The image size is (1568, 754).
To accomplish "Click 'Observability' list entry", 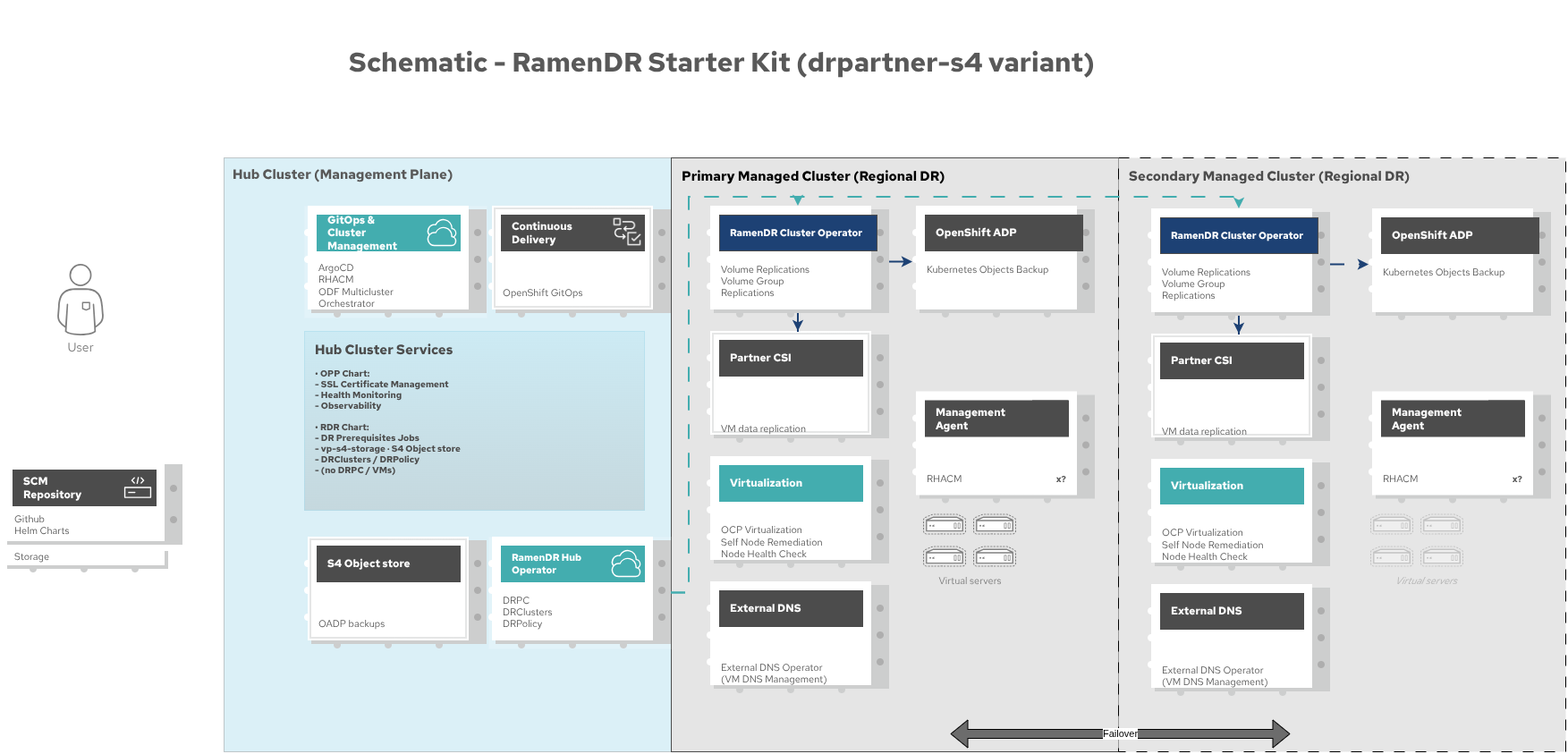I will pos(348,405).
